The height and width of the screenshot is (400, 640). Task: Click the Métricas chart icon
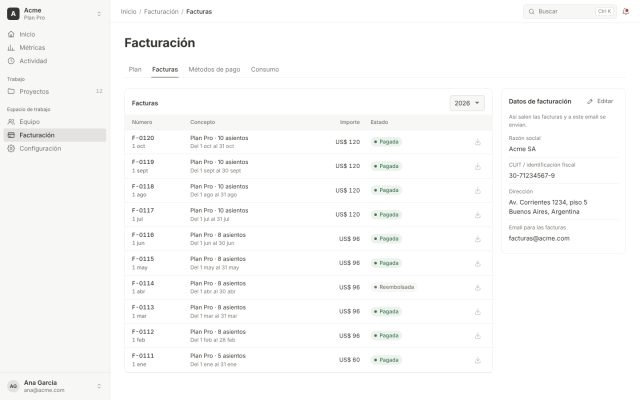11,48
